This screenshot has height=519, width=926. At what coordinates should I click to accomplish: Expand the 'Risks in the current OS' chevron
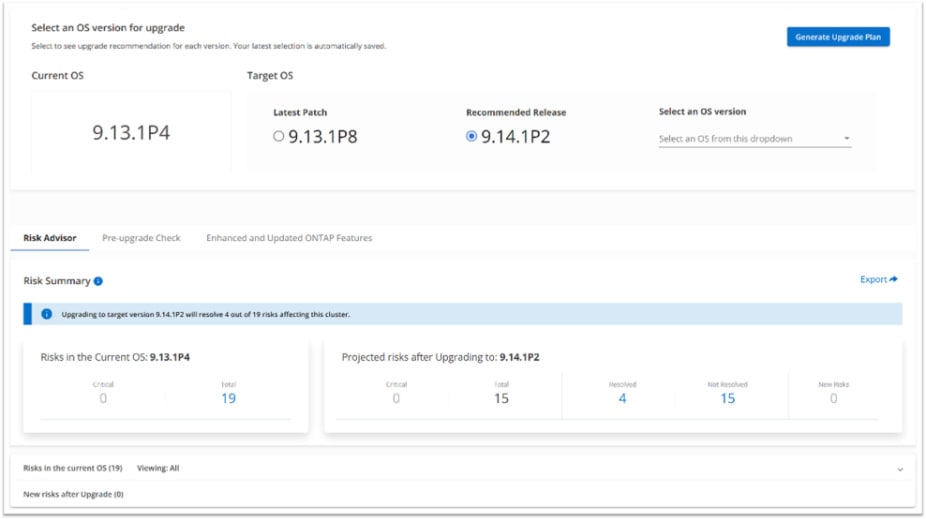point(899,469)
